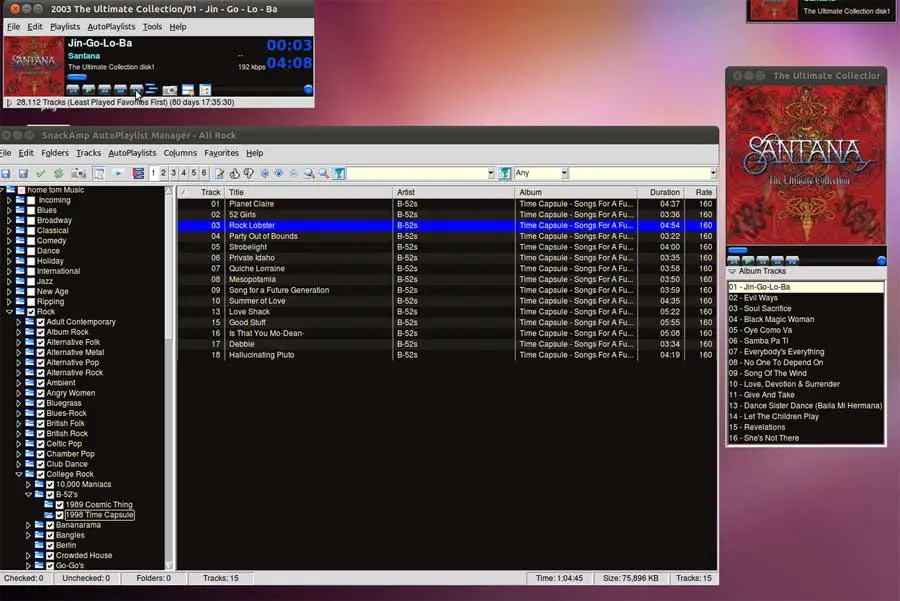Open the Favorites menu

222,153
